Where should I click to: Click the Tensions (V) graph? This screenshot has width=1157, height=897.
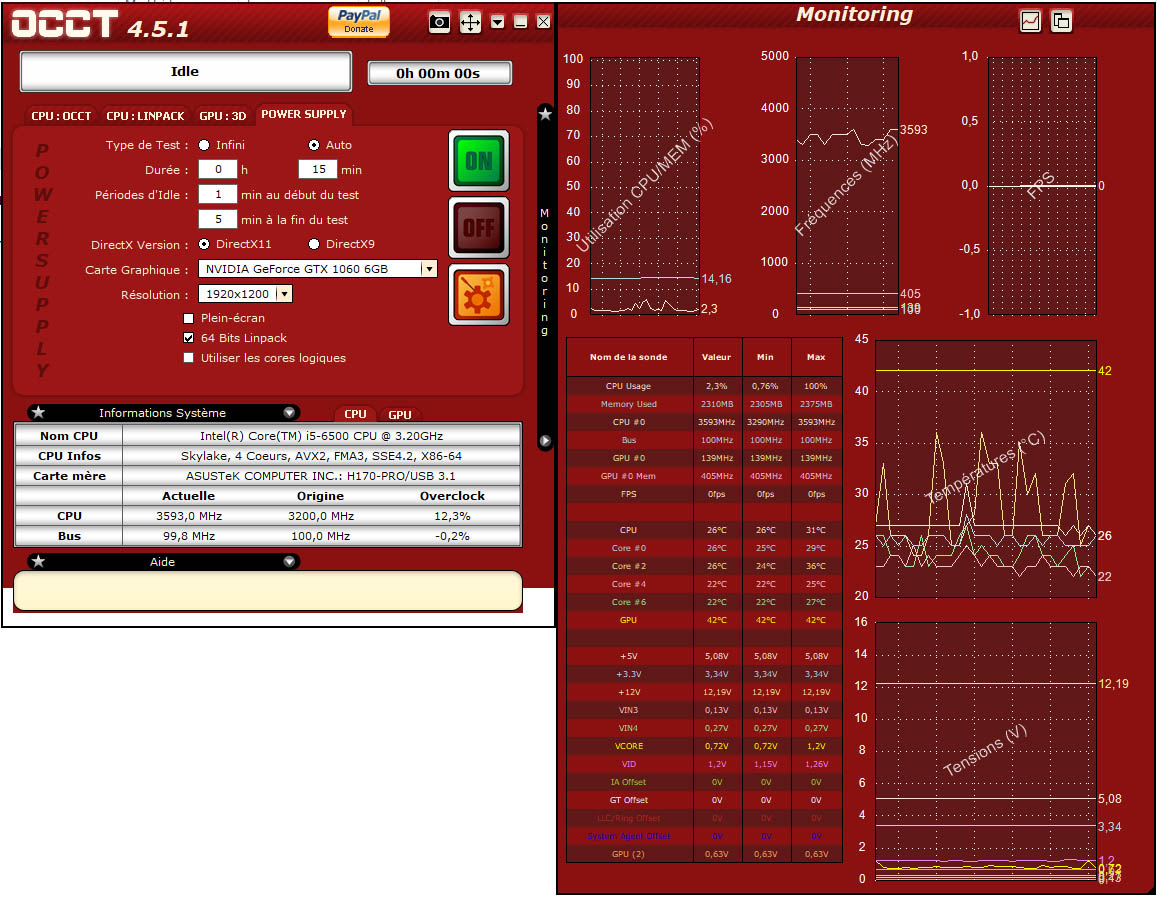pyautogui.click(x=986, y=751)
